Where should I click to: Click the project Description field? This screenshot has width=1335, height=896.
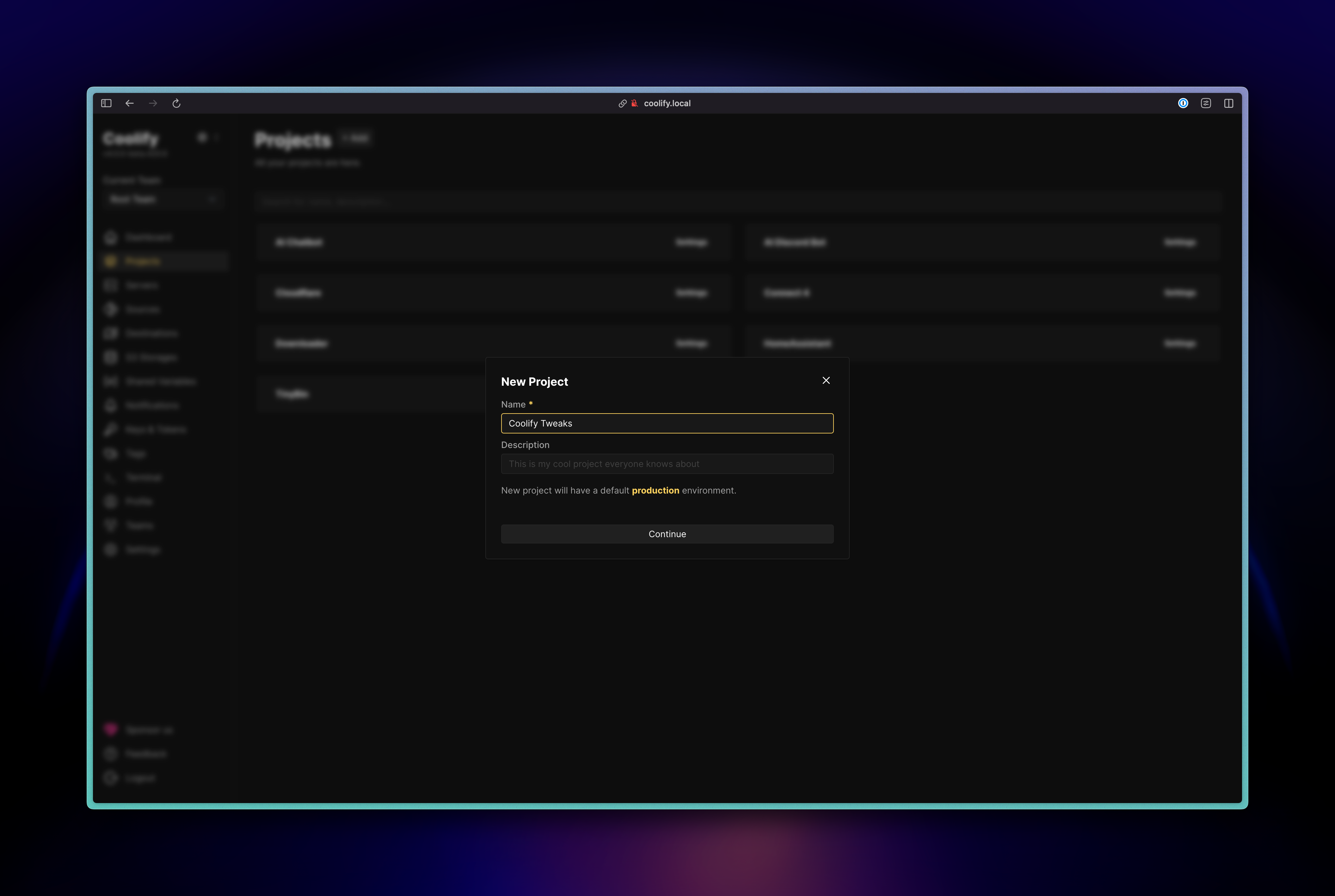coord(666,463)
